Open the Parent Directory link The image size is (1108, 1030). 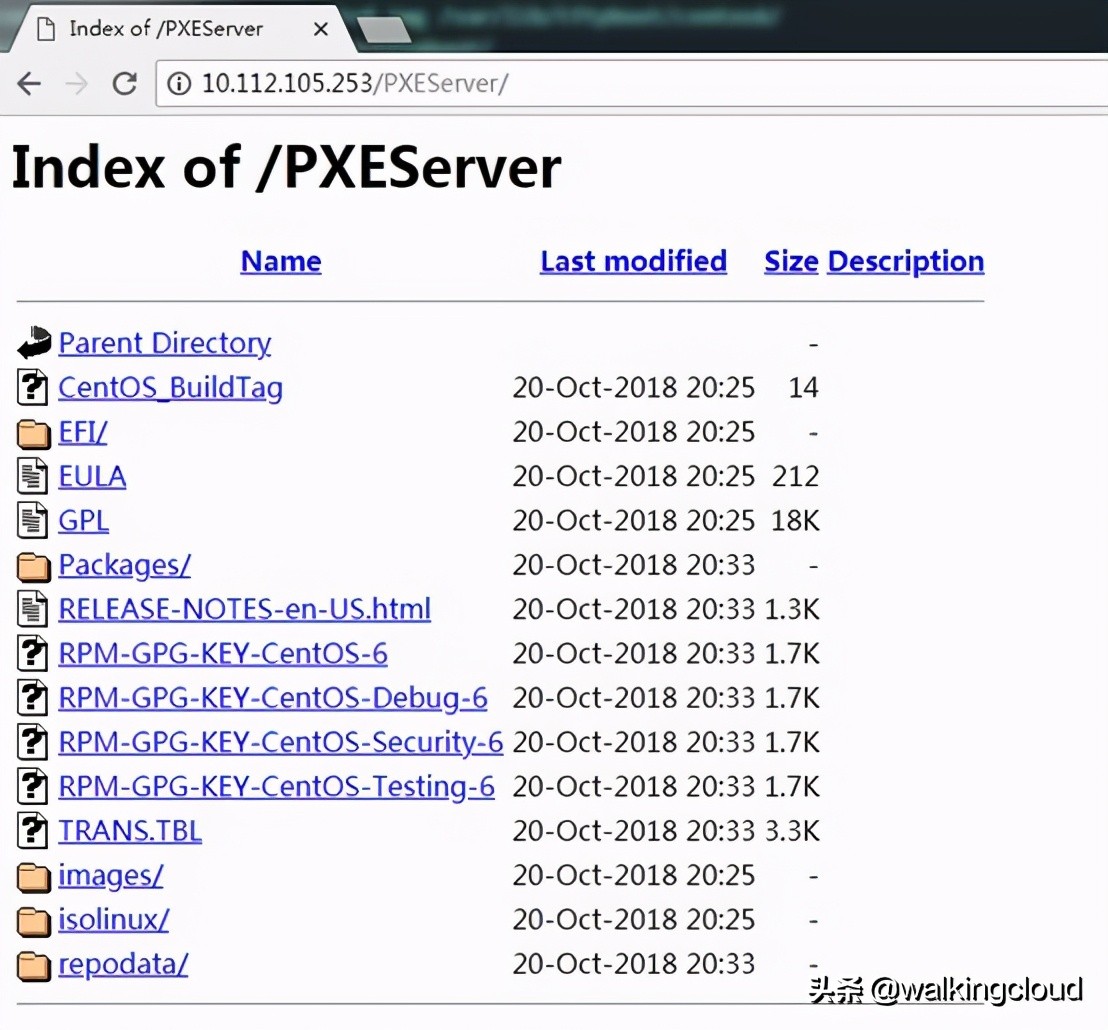coord(165,343)
